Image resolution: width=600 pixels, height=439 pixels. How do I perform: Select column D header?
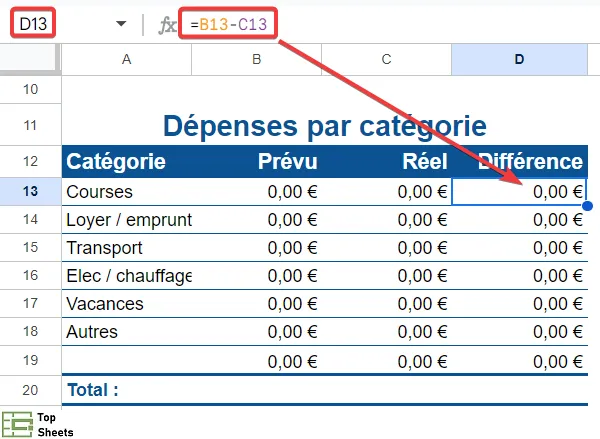pyautogui.click(x=519, y=59)
